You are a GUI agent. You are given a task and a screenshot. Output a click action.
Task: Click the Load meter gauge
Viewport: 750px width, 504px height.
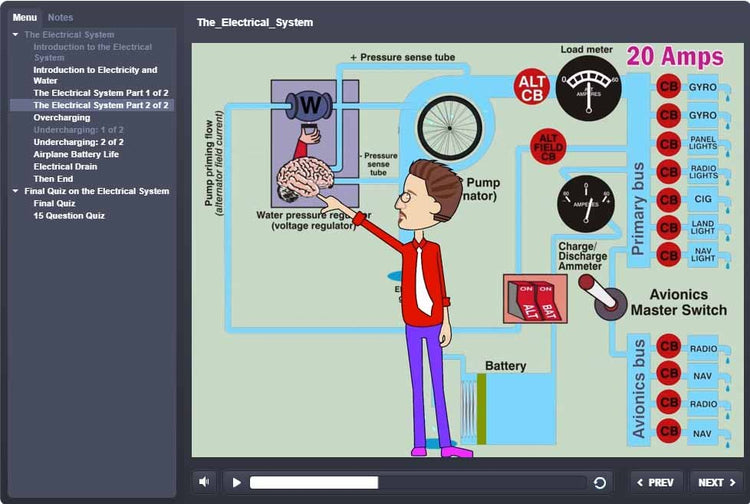point(587,88)
